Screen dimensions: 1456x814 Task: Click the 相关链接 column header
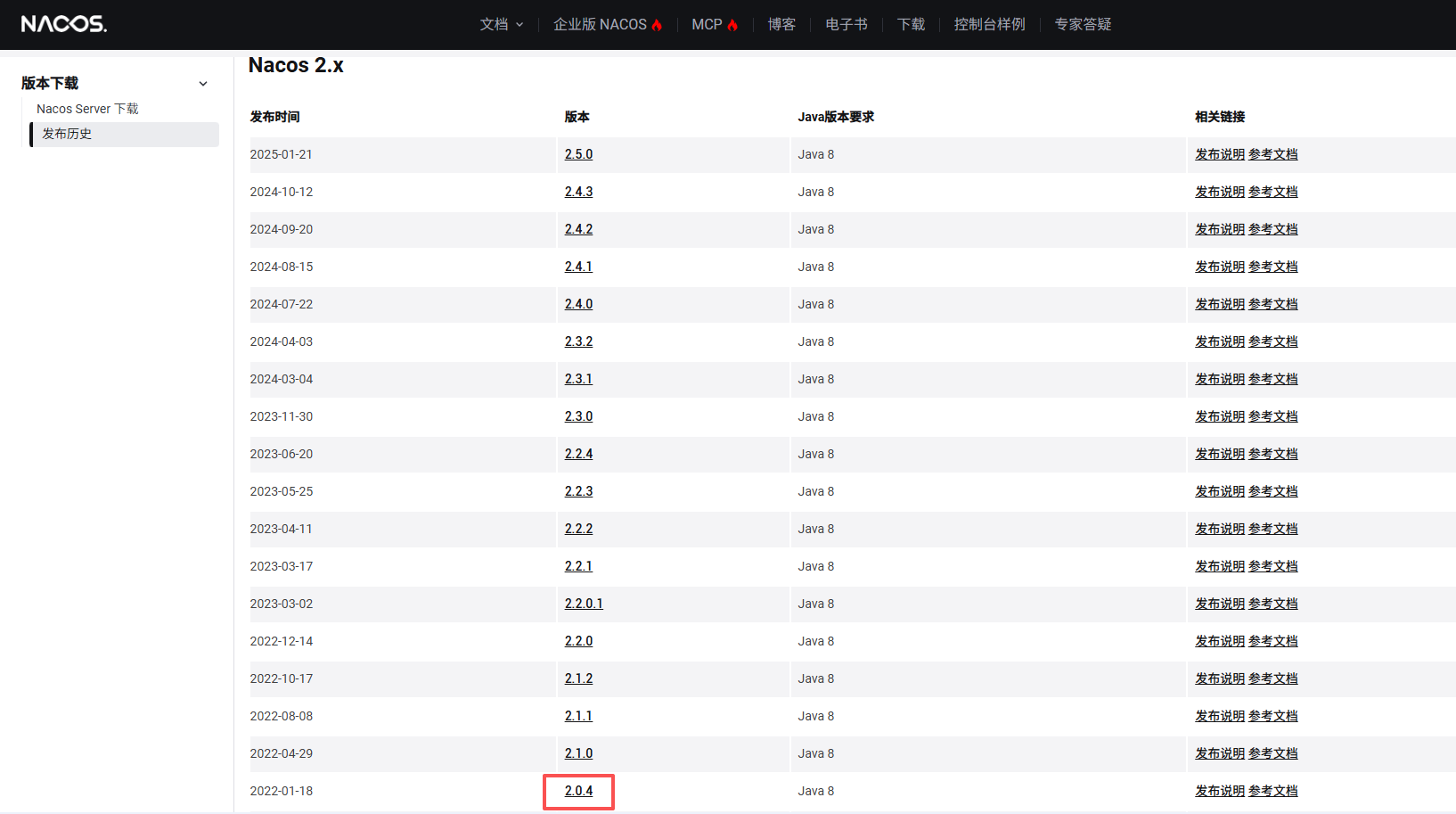point(1220,117)
